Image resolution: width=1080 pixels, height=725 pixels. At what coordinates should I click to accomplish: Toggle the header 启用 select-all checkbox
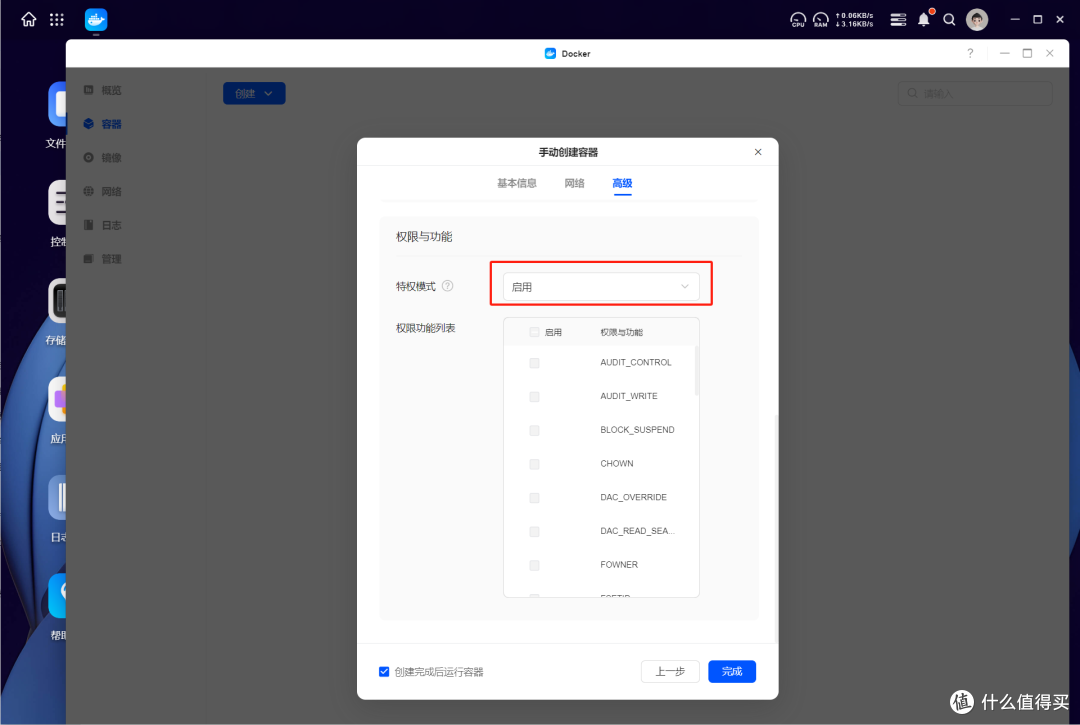click(x=534, y=332)
